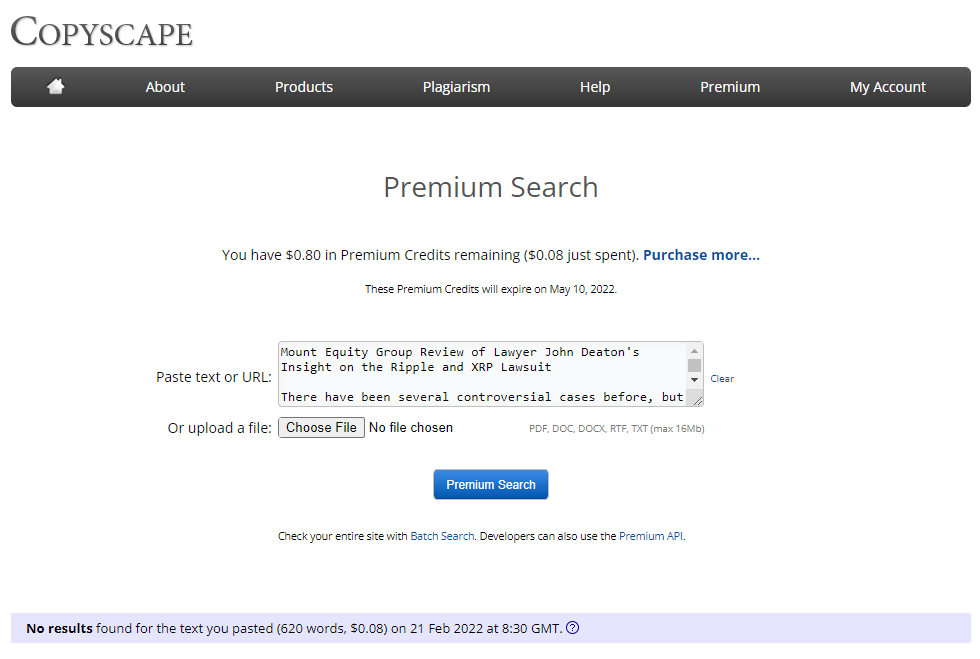The height and width of the screenshot is (659, 980).
Task: Open the Plagiarism menu
Action: click(456, 87)
